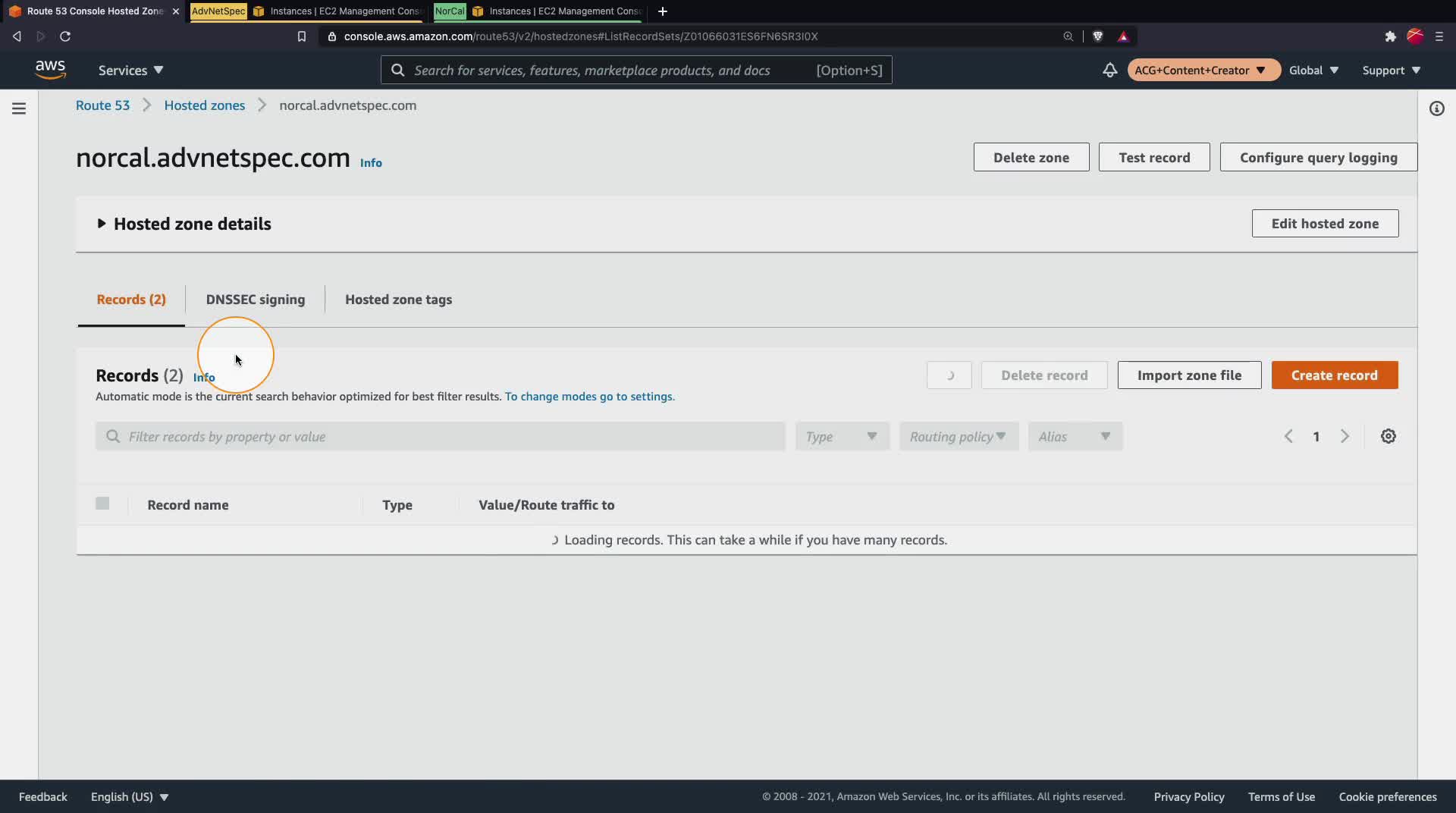Screen dimensions: 1456x813
Task: Click the zoom magnifier in address bar
Action: pyautogui.click(x=1068, y=36)
